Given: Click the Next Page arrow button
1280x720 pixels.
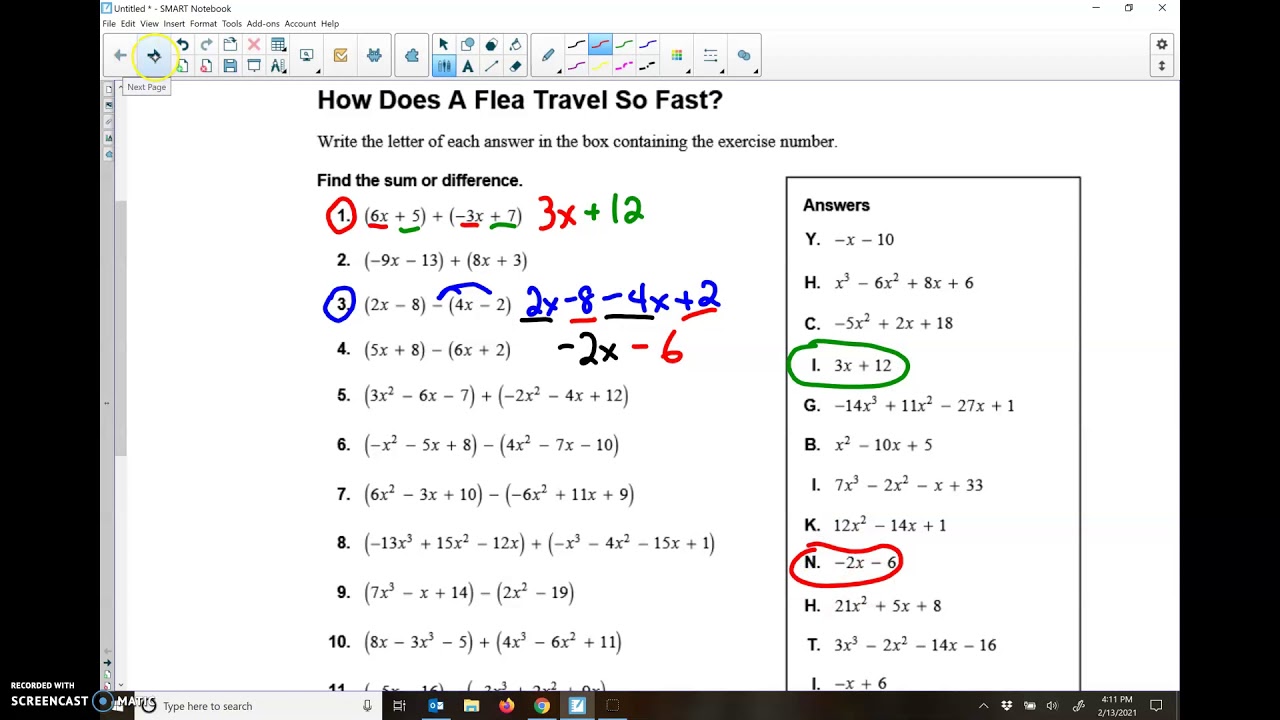Looking at the screenshot, I should point(154,56).
